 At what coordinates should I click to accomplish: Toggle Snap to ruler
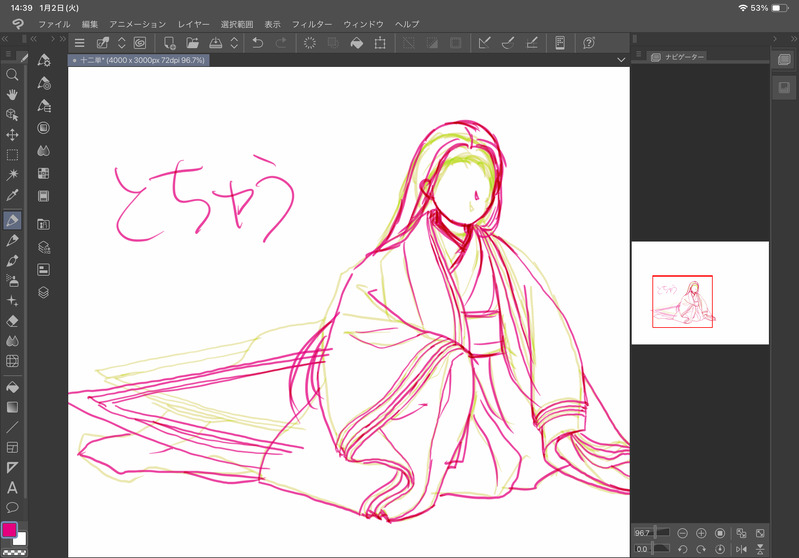[x=485, y=43]
